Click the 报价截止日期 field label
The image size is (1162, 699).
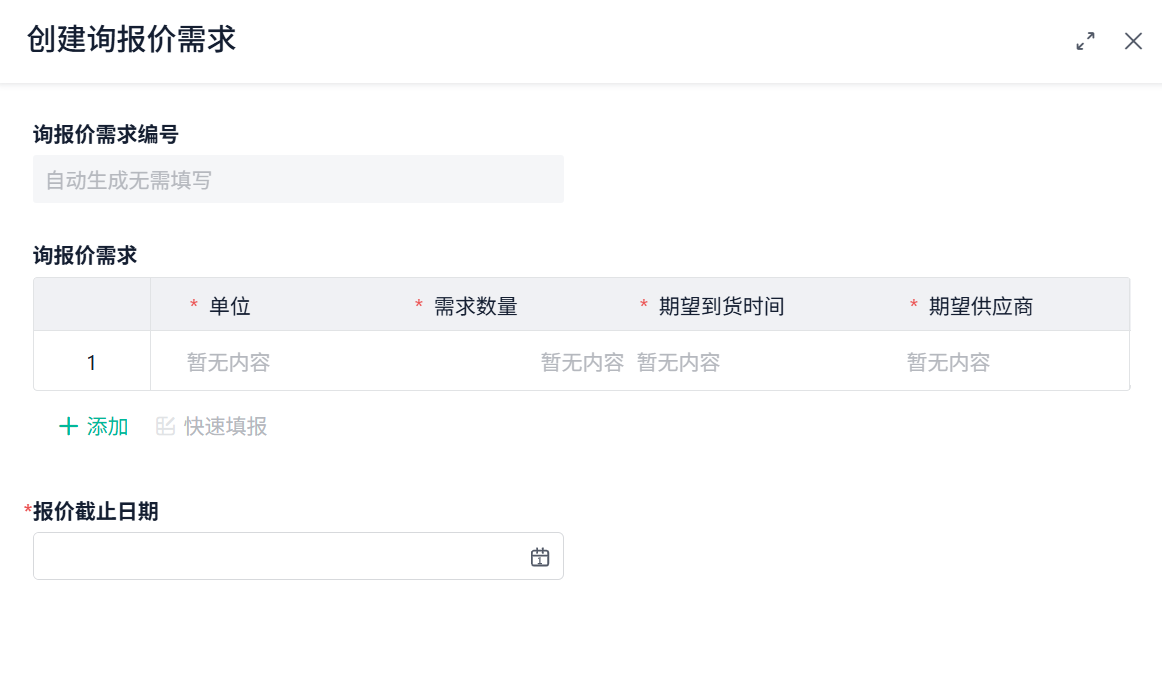tap(96, 512)
